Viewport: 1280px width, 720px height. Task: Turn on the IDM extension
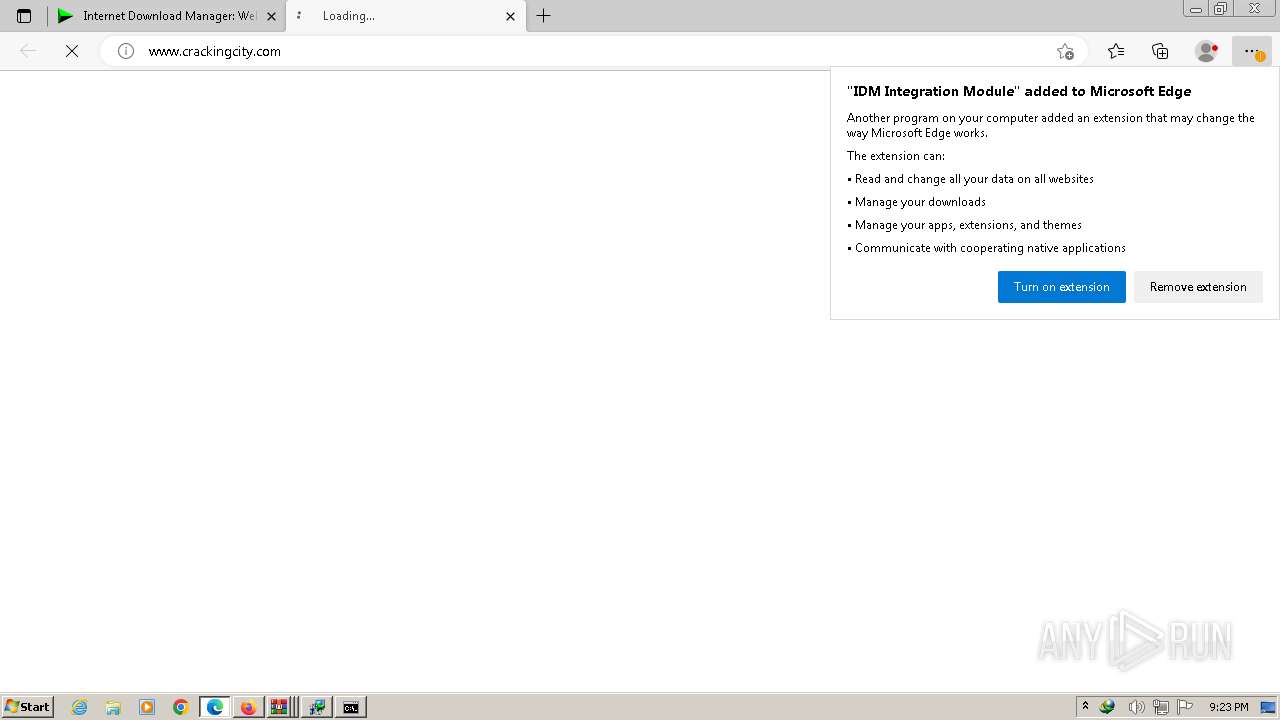click(x=1061, y=287)
